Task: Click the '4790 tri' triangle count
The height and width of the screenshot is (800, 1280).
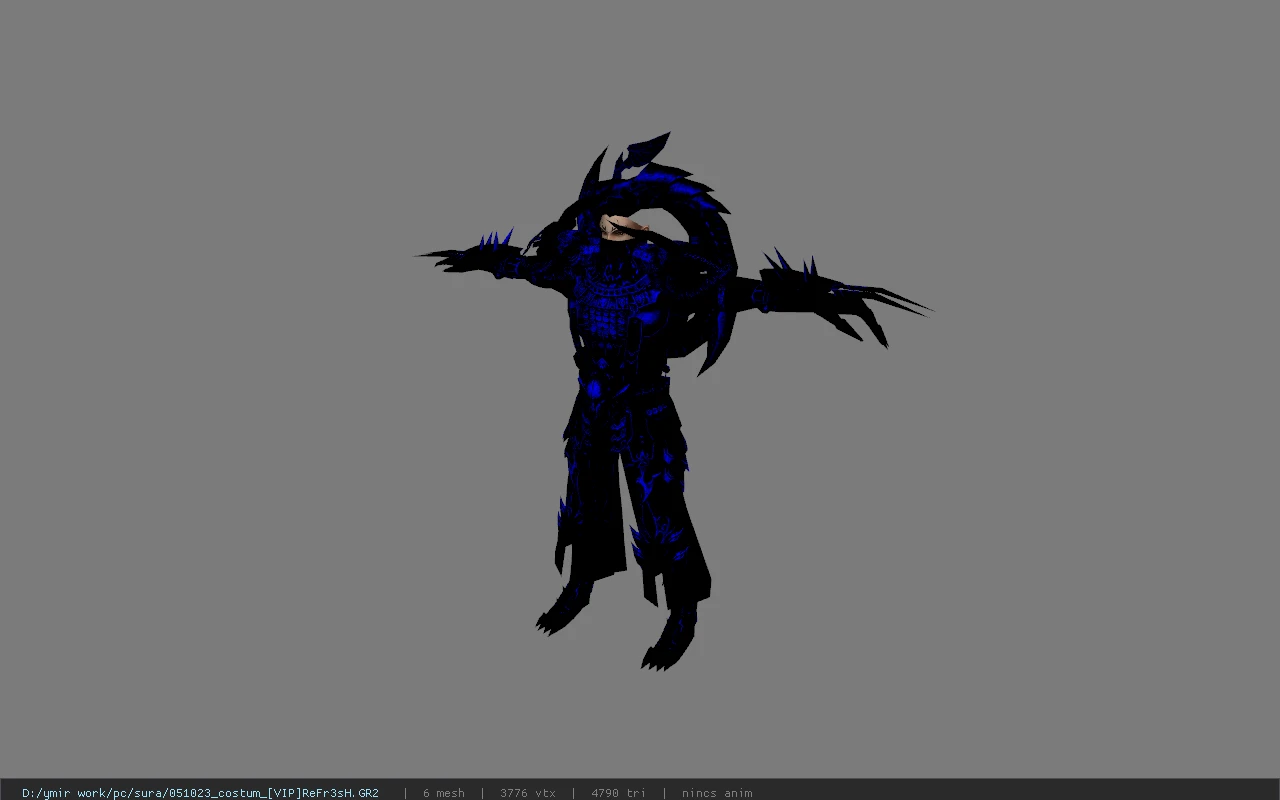Action: 618,793
